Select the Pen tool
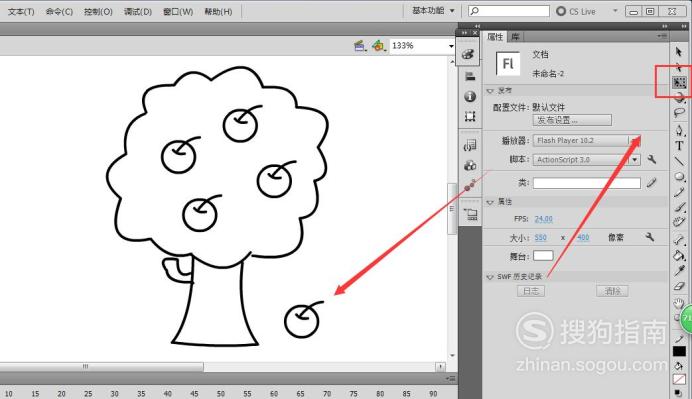The height and width of the screenshot is (399, 692). [679, 130]
